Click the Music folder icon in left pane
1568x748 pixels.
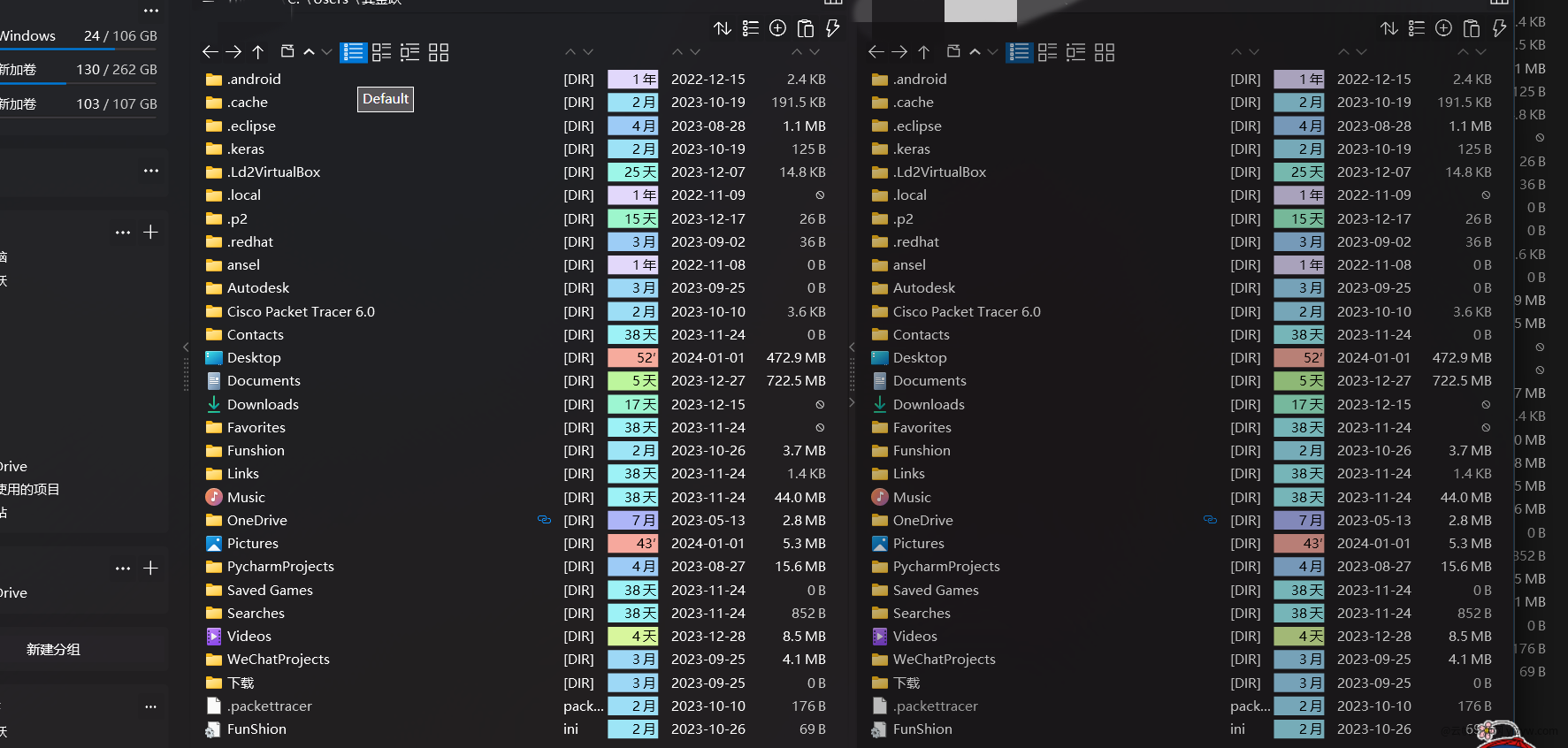(x=214, y=497)
